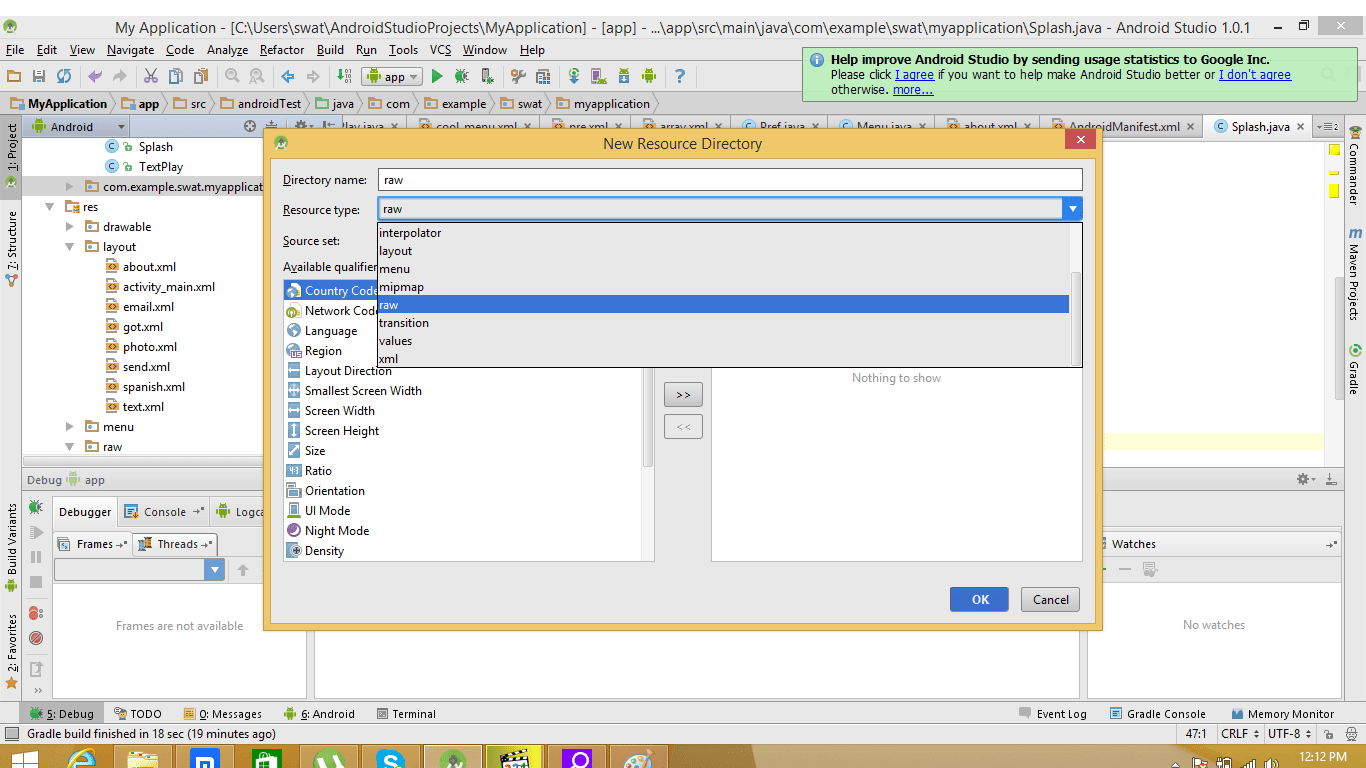Click Attach debugger to Android process icon
Image resolution: width=1366 pixels, height=768 pixels.
tap(487, 76)
